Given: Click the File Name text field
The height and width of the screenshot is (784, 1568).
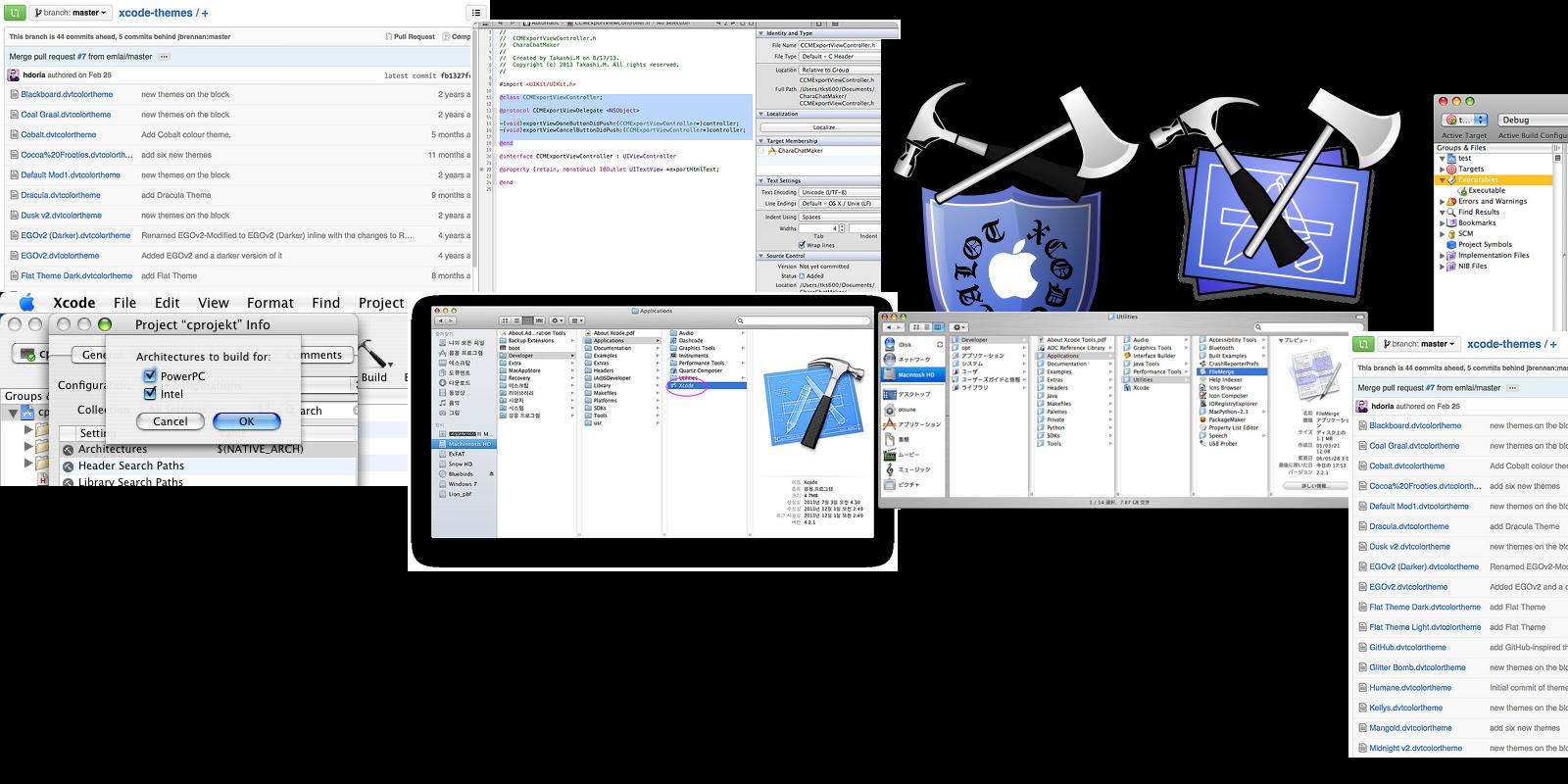Looking at the screenshot, I should click(839, 45).
